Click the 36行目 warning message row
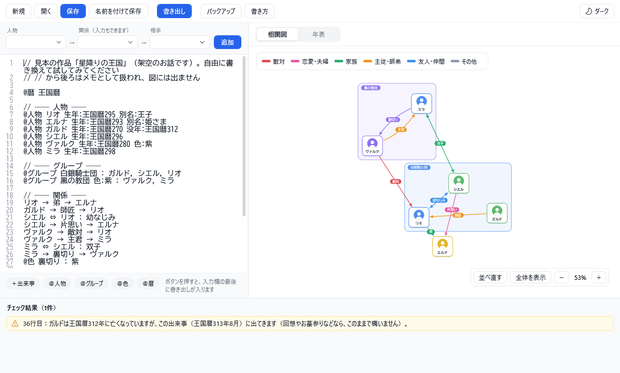 click(310, 324)
